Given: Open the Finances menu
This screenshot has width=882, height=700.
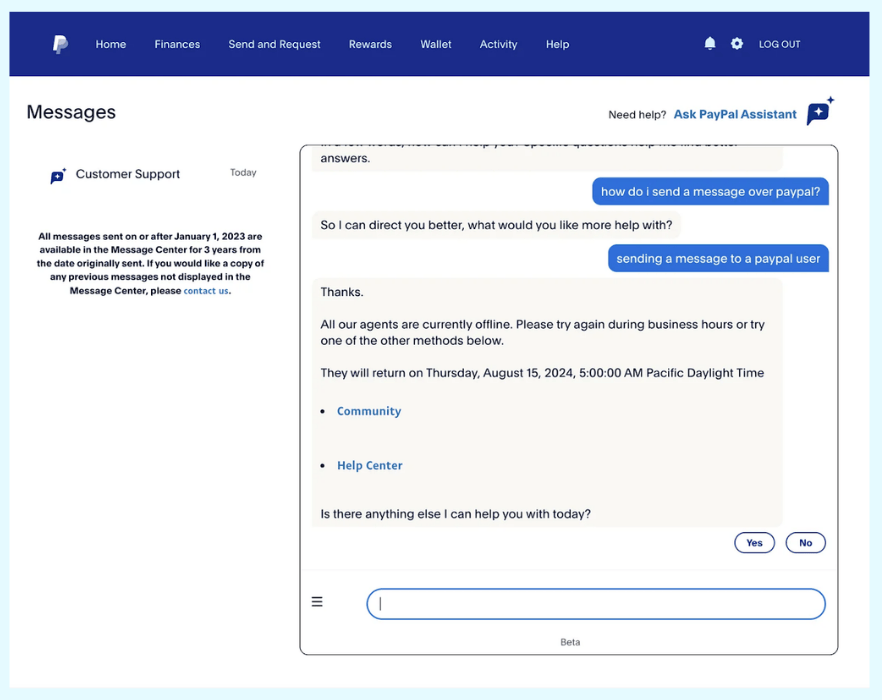Looking at the screenshot, I should pos(177,44).
